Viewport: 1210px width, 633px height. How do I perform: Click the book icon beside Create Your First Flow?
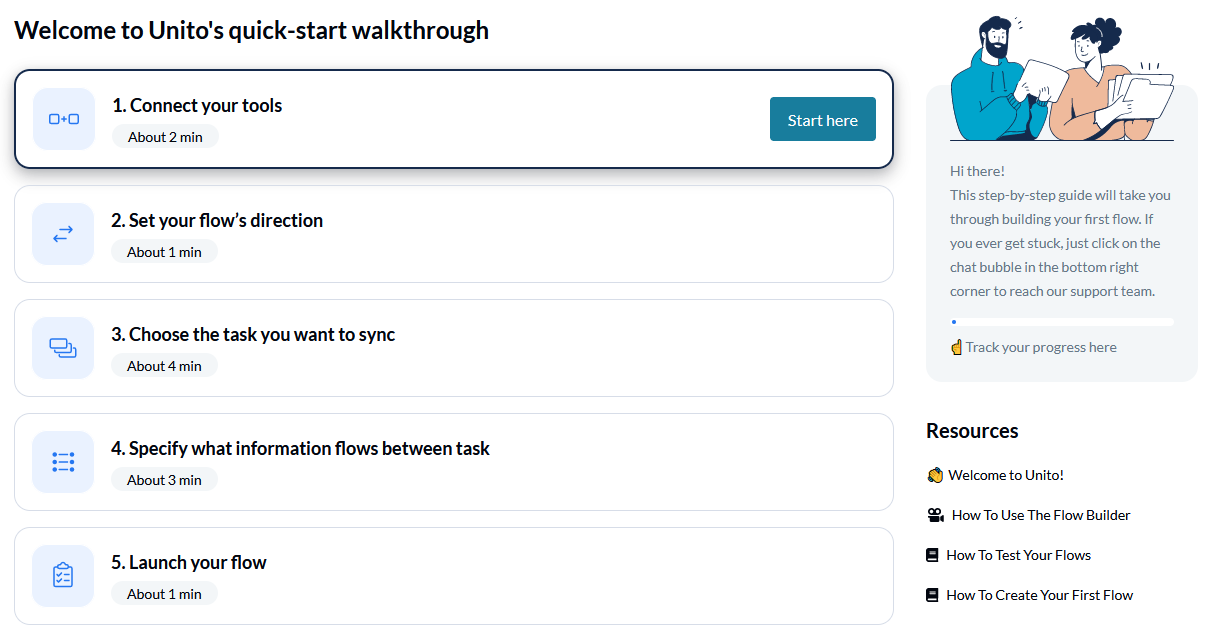(x=932, y=595)
